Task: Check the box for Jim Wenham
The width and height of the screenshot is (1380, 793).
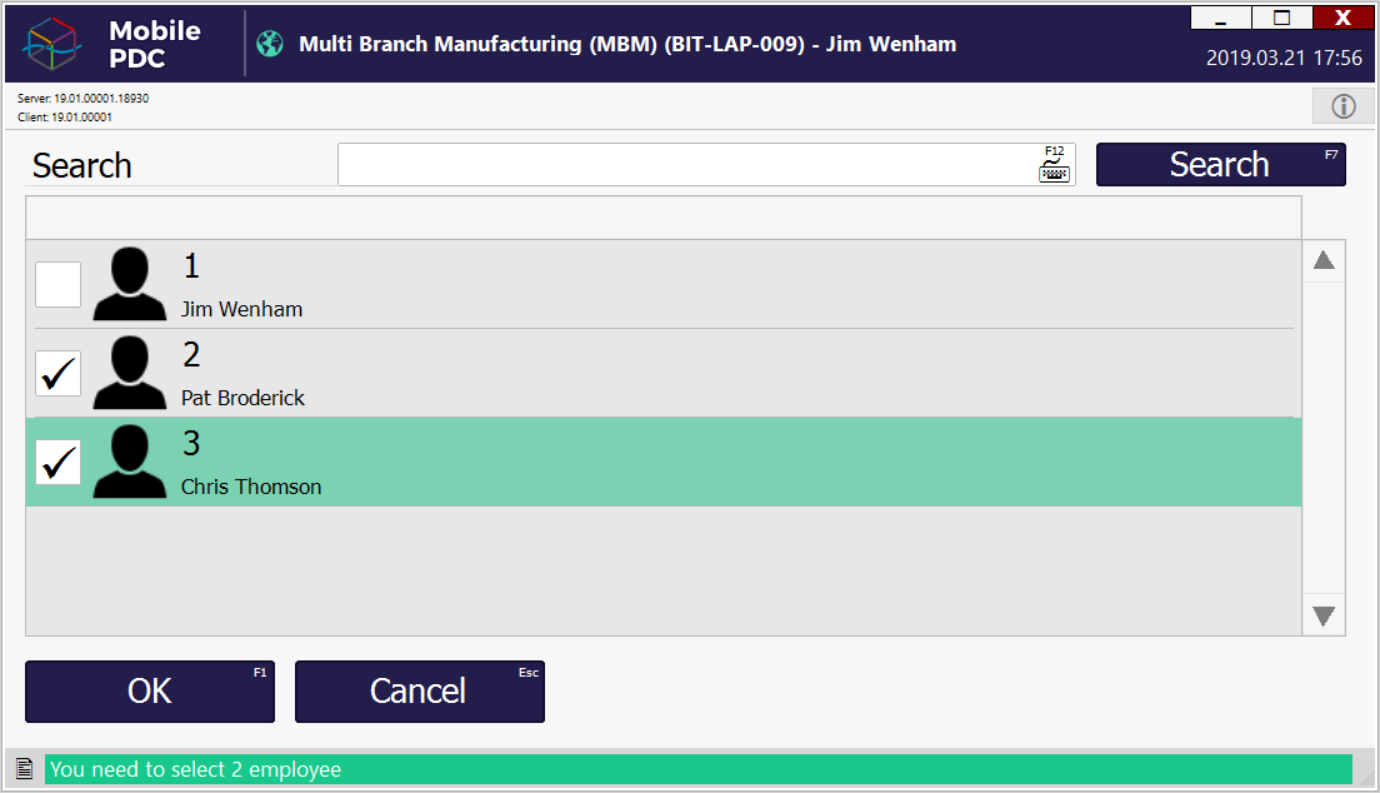Action: pos(58,285)
